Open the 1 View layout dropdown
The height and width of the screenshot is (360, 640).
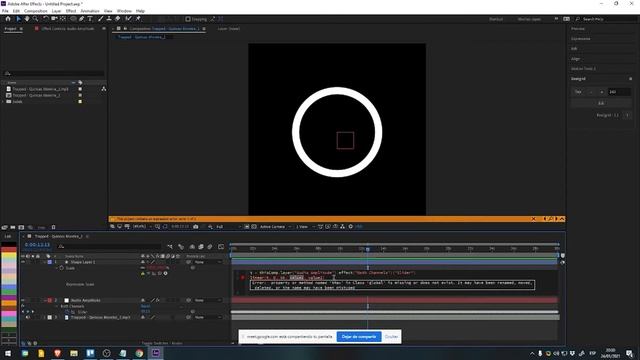pyautogui.click(x=305, y=227)
